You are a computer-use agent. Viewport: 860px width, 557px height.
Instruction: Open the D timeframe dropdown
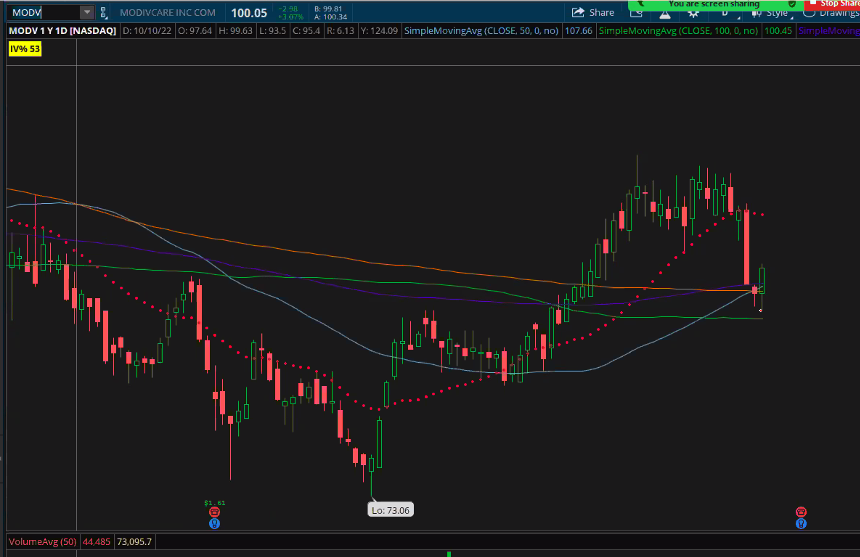727,14
